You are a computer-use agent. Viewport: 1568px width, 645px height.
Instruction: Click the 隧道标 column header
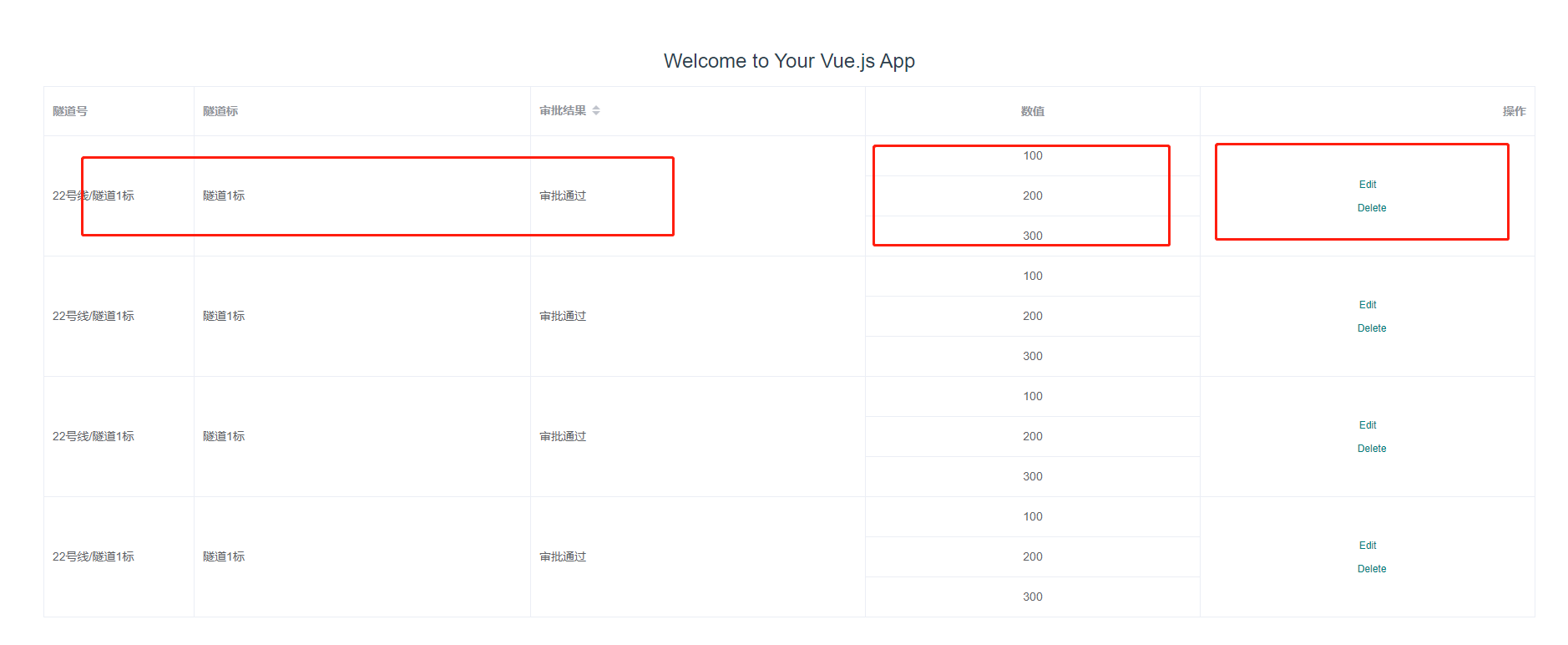pos(218,110)
